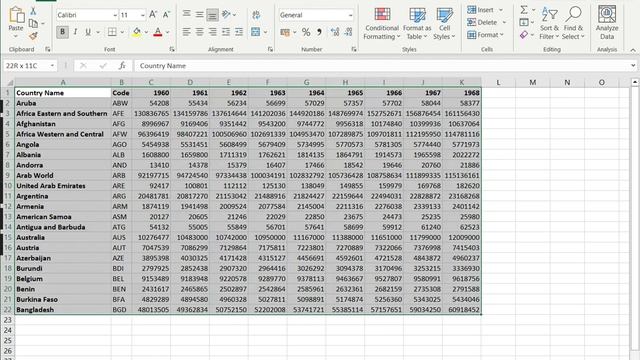This screenshot has width=640, height=360.
Task: Toggle Bold formatting
Action: 62,32
